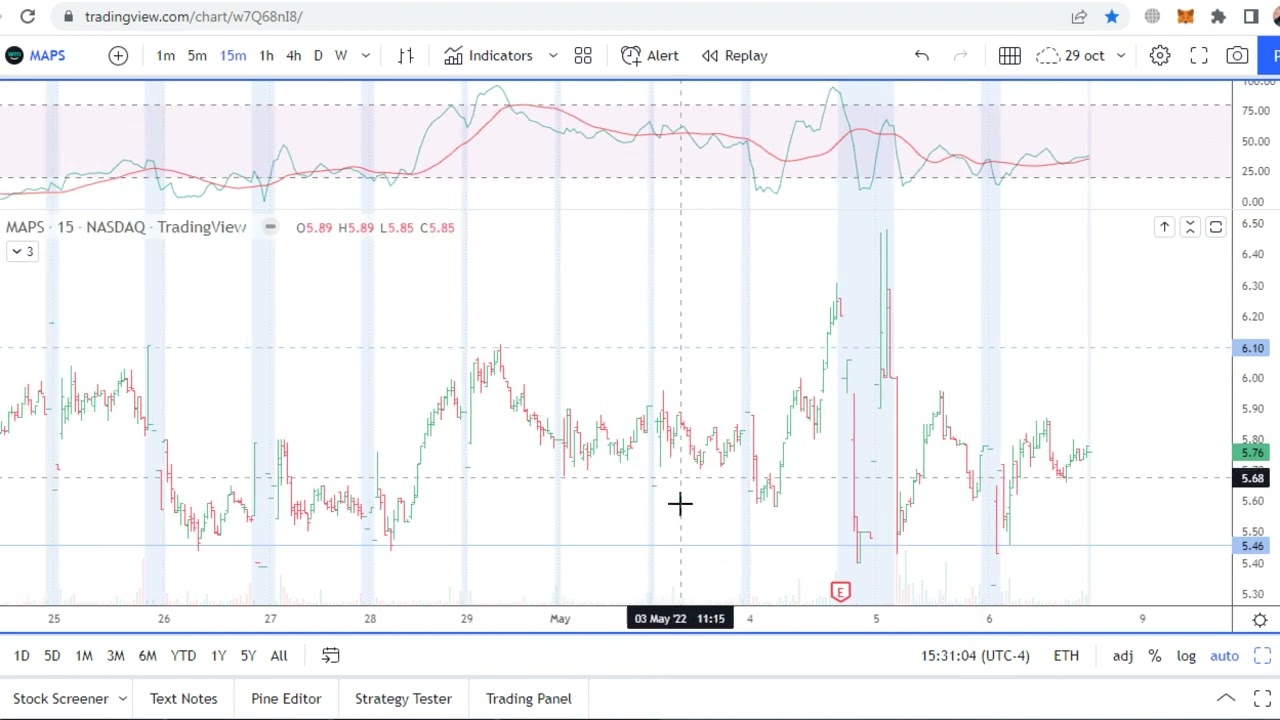Open the MetaMask fox extension
The image size is (1280, 720).
click(x=1185, y=16)
